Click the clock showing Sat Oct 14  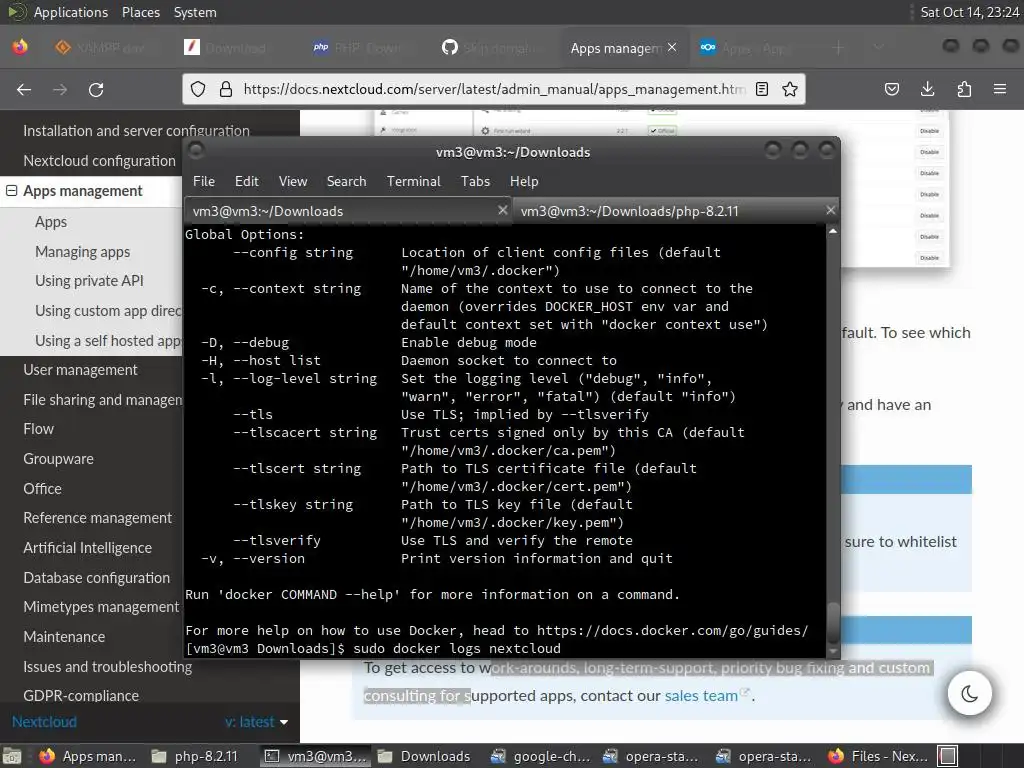[969, 12]
